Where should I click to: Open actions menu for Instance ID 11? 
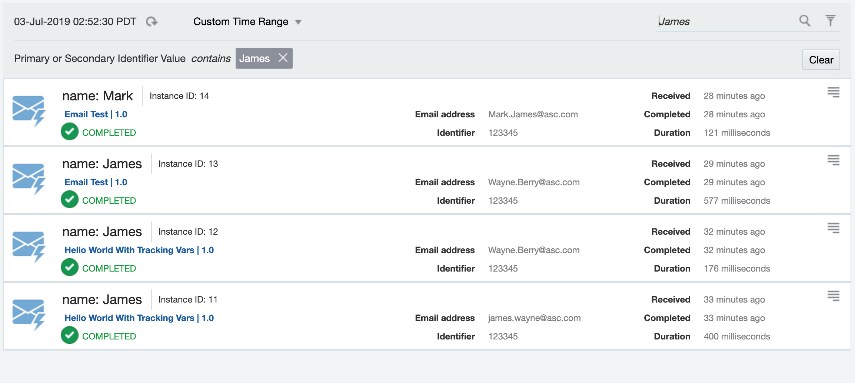(x=833, y=296)
